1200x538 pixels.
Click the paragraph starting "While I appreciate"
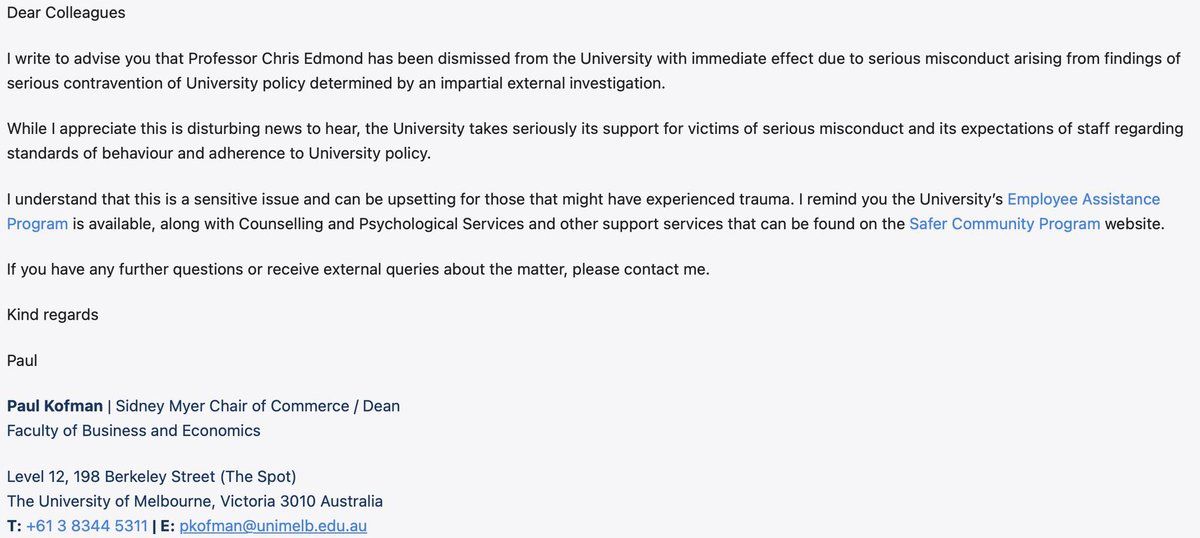(x=595, y=141)
